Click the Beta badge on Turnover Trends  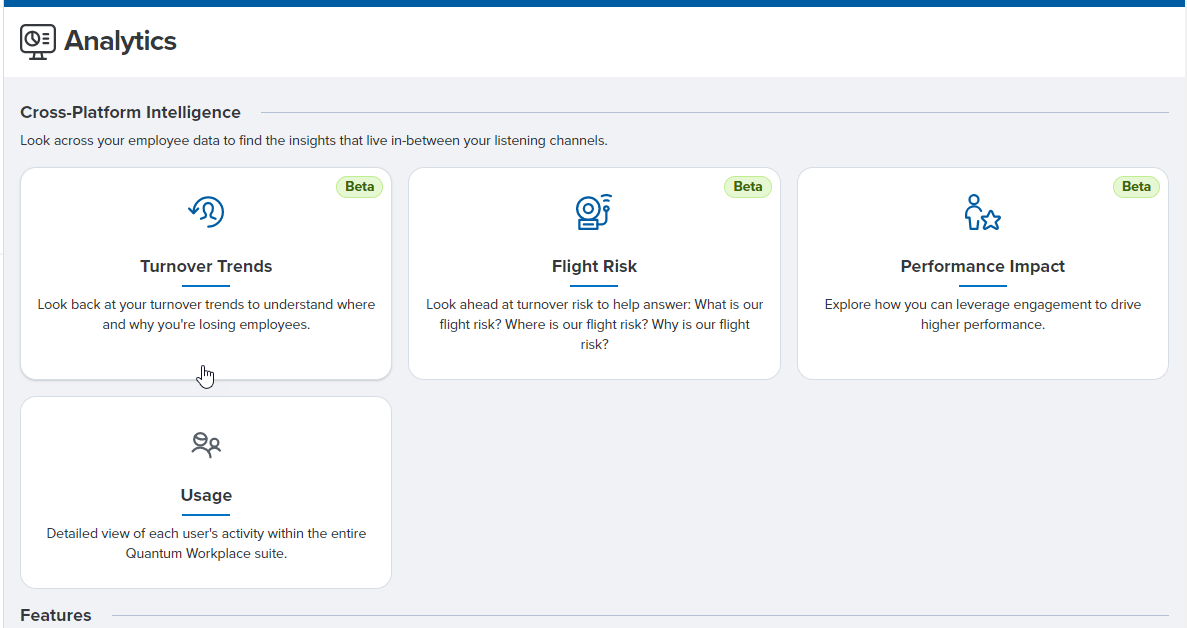[x=360, y=187]
